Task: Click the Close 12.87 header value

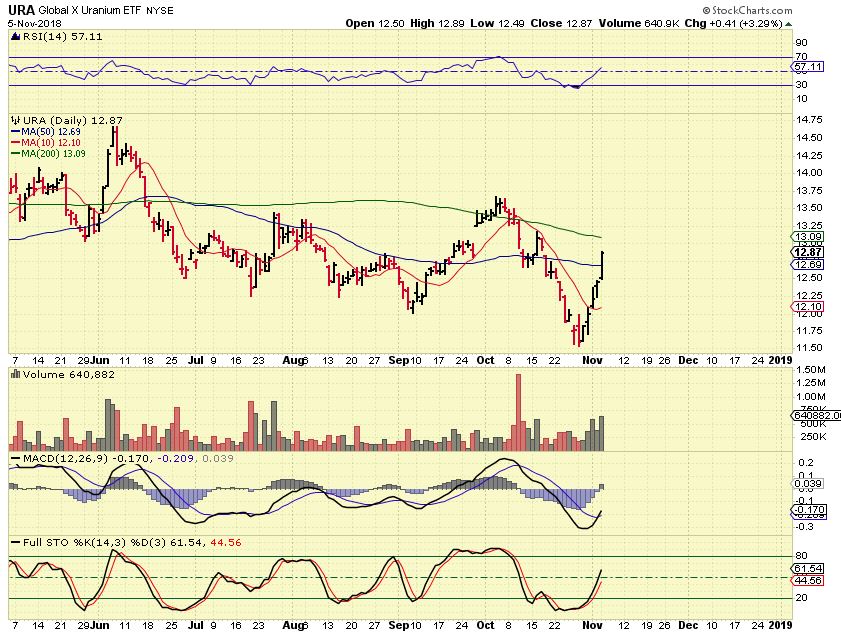Action: click(562, 23)
